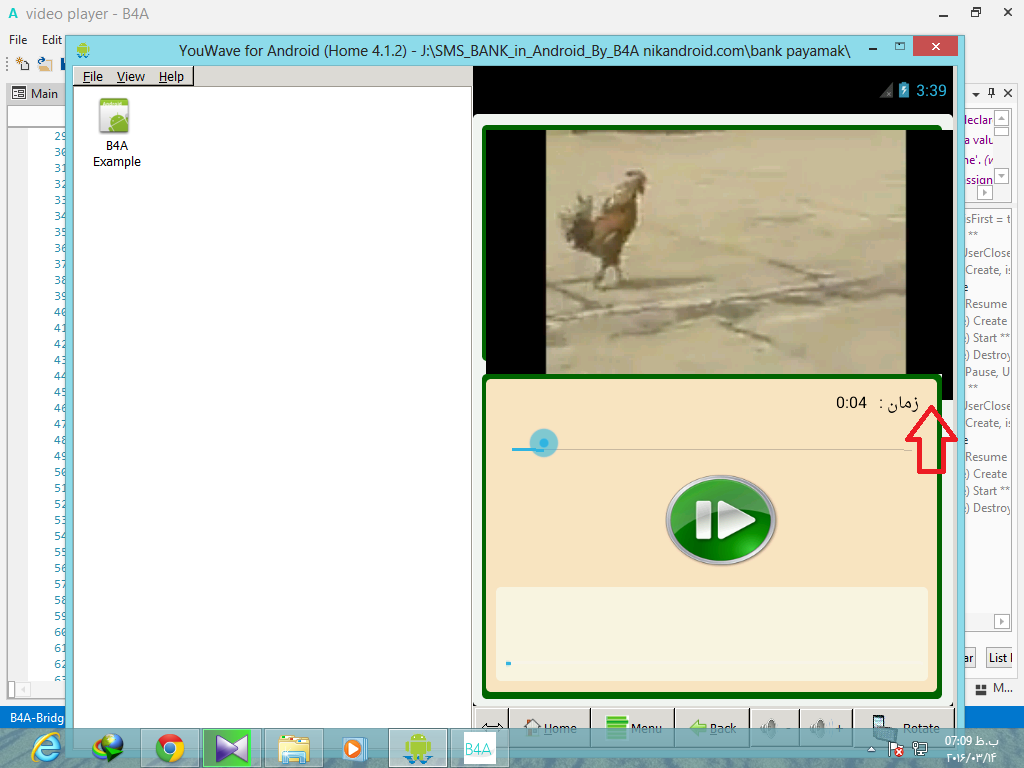
Task: Open the File menu in YouWave
Action: [93, 76]
